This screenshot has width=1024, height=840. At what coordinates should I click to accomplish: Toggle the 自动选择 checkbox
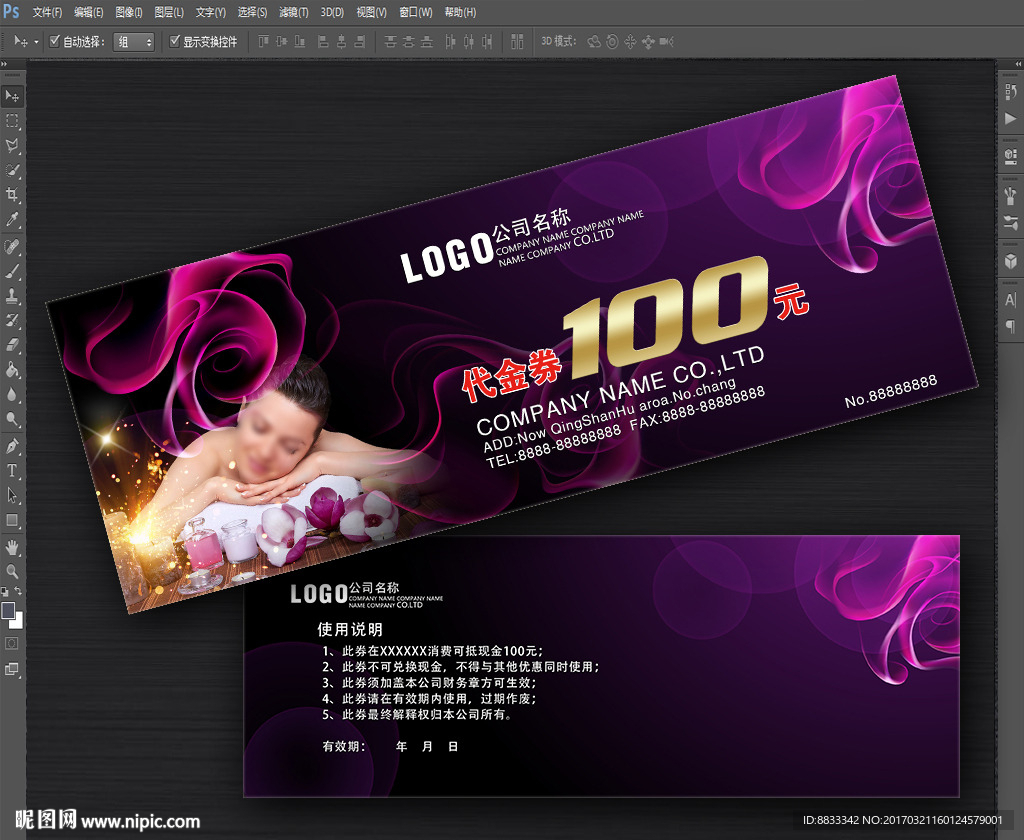point(55,41)
